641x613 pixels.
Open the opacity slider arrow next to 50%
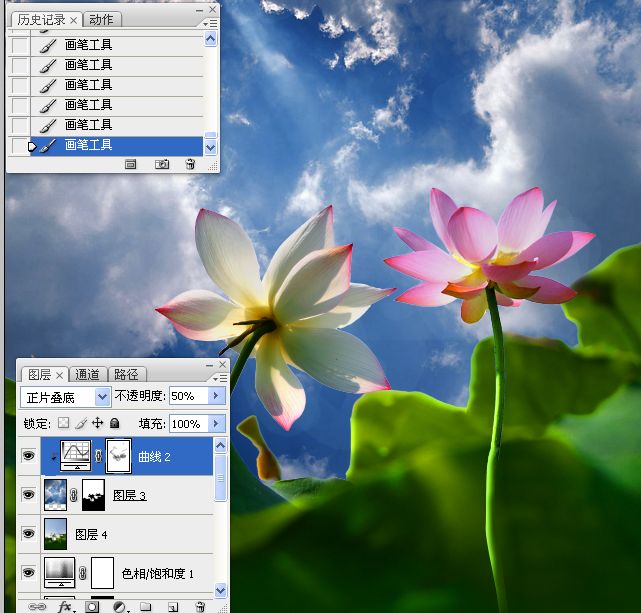pos(216,395)
